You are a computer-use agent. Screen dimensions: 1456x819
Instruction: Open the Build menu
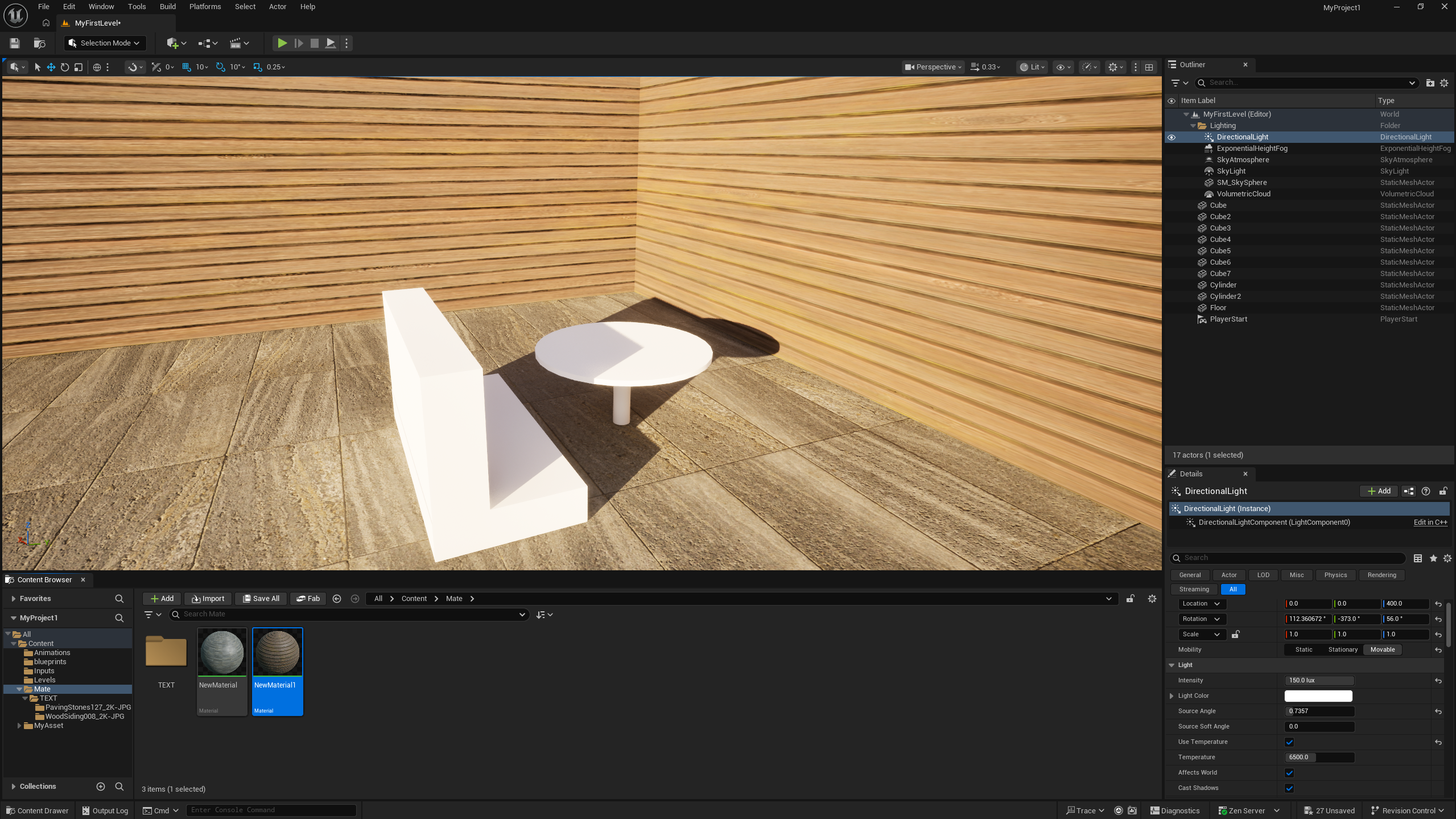point(167,7)
